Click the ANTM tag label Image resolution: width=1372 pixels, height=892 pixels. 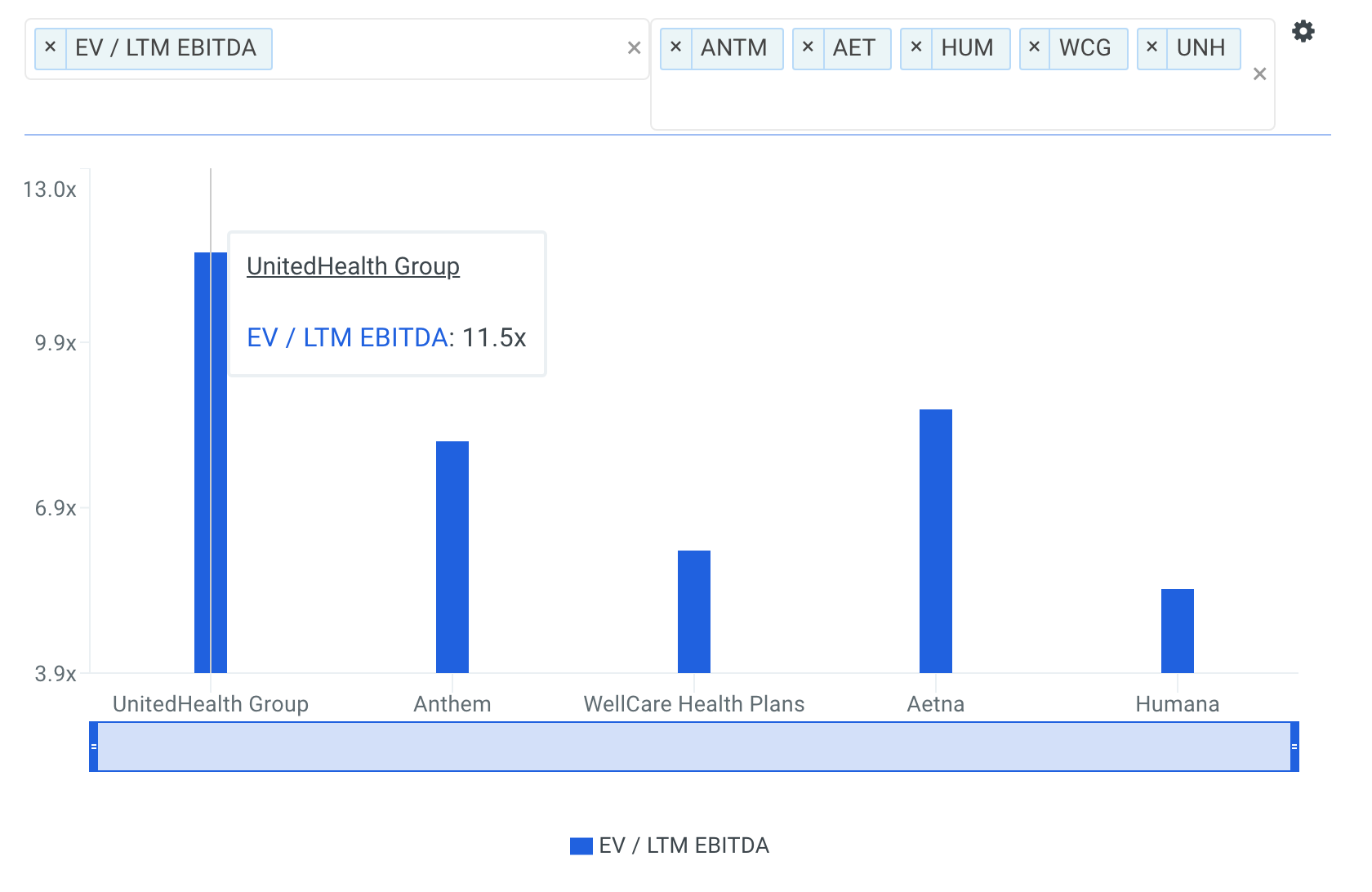[734, 48]
